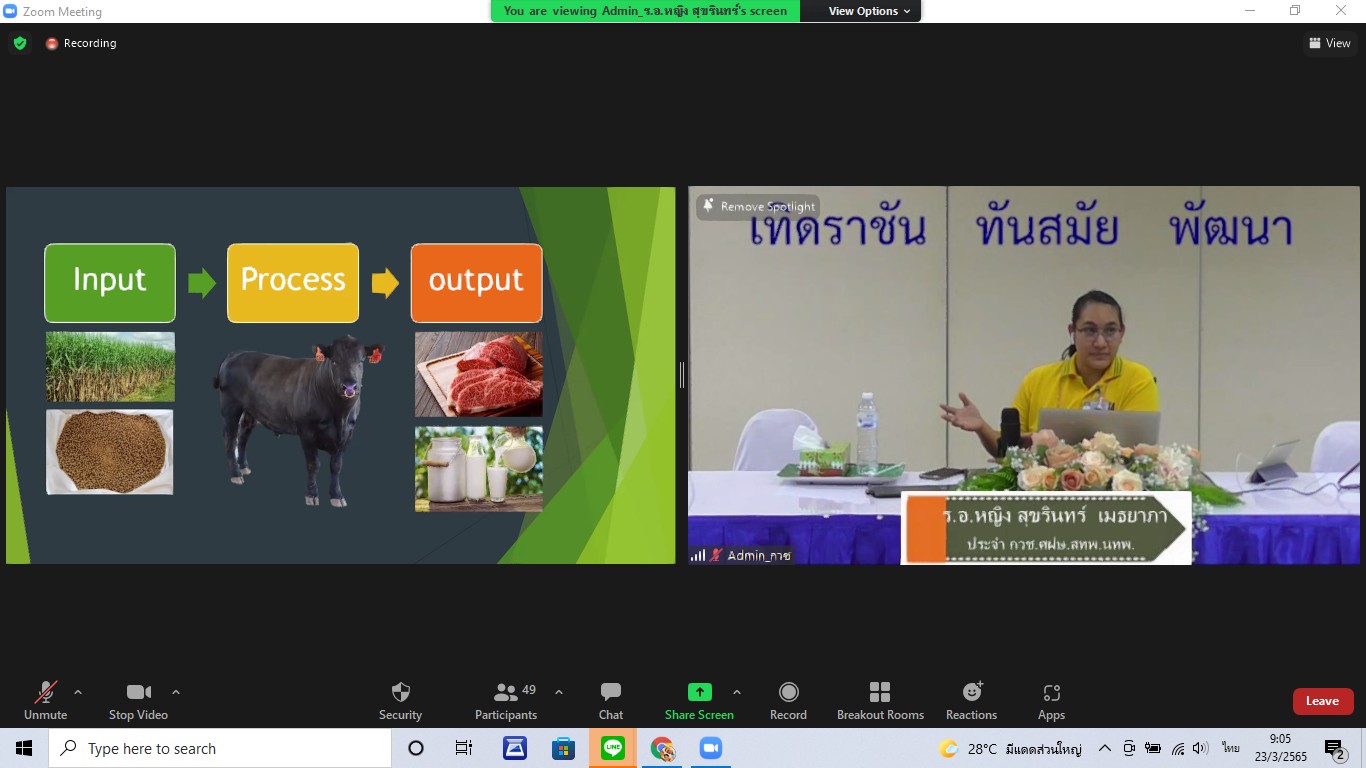Open Zoom Apps
This screenshot has height=768, width=1366.
(1051, 700)
